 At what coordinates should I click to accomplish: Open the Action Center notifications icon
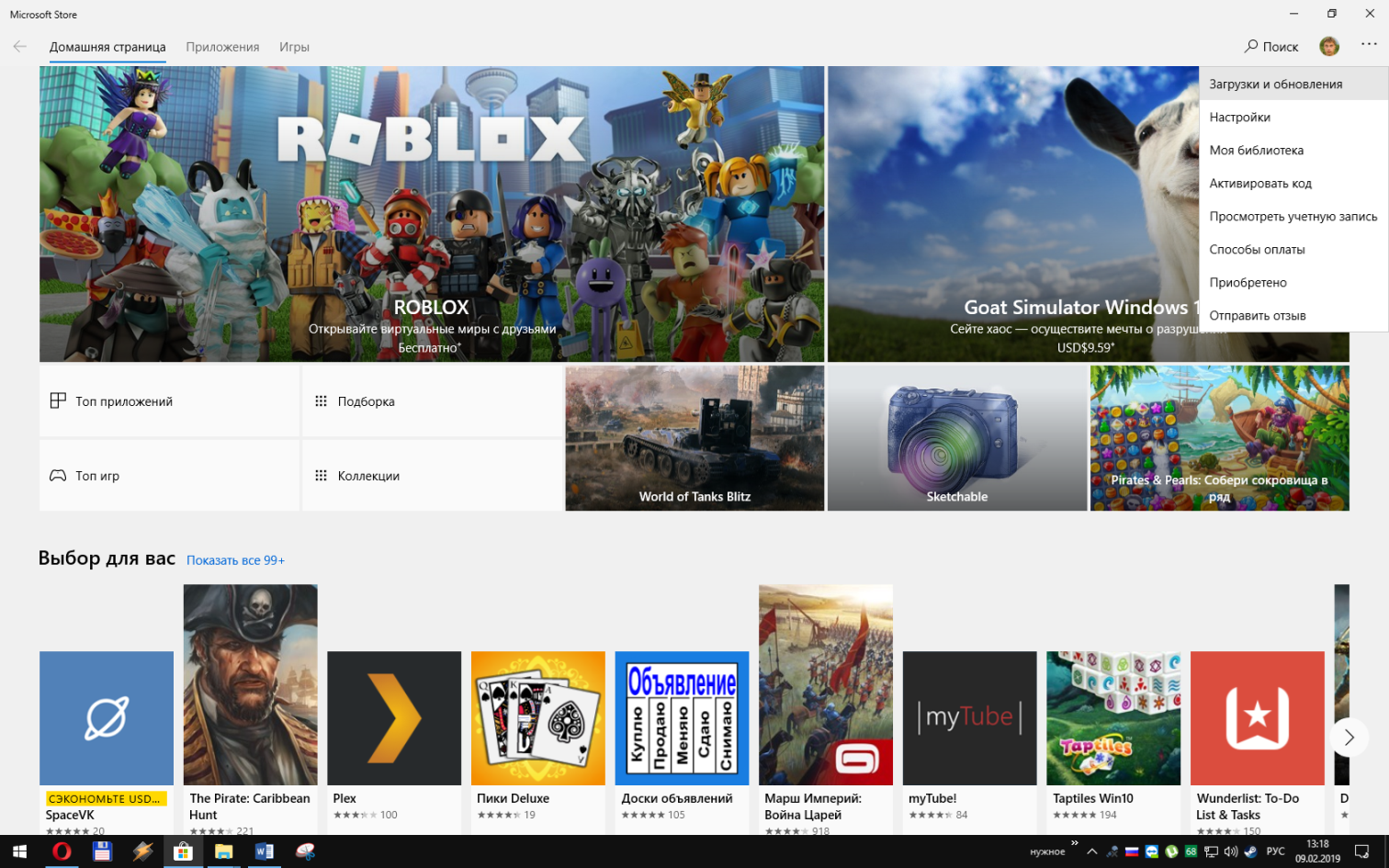pyautogui.click(x=1361, y=851)
